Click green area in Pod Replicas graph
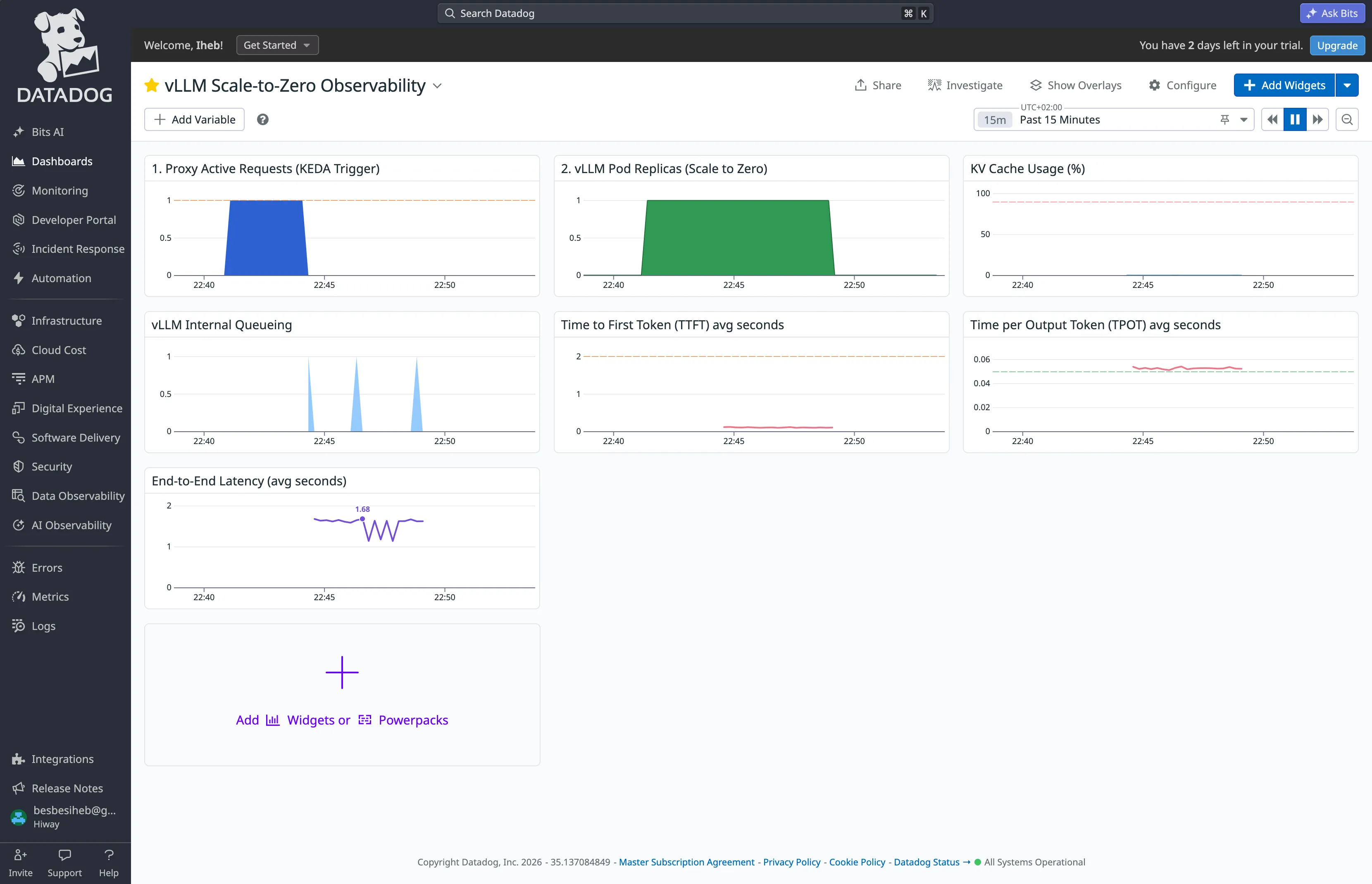The height and width of the screenshot is (884, 1372). (x=737, y=238)
